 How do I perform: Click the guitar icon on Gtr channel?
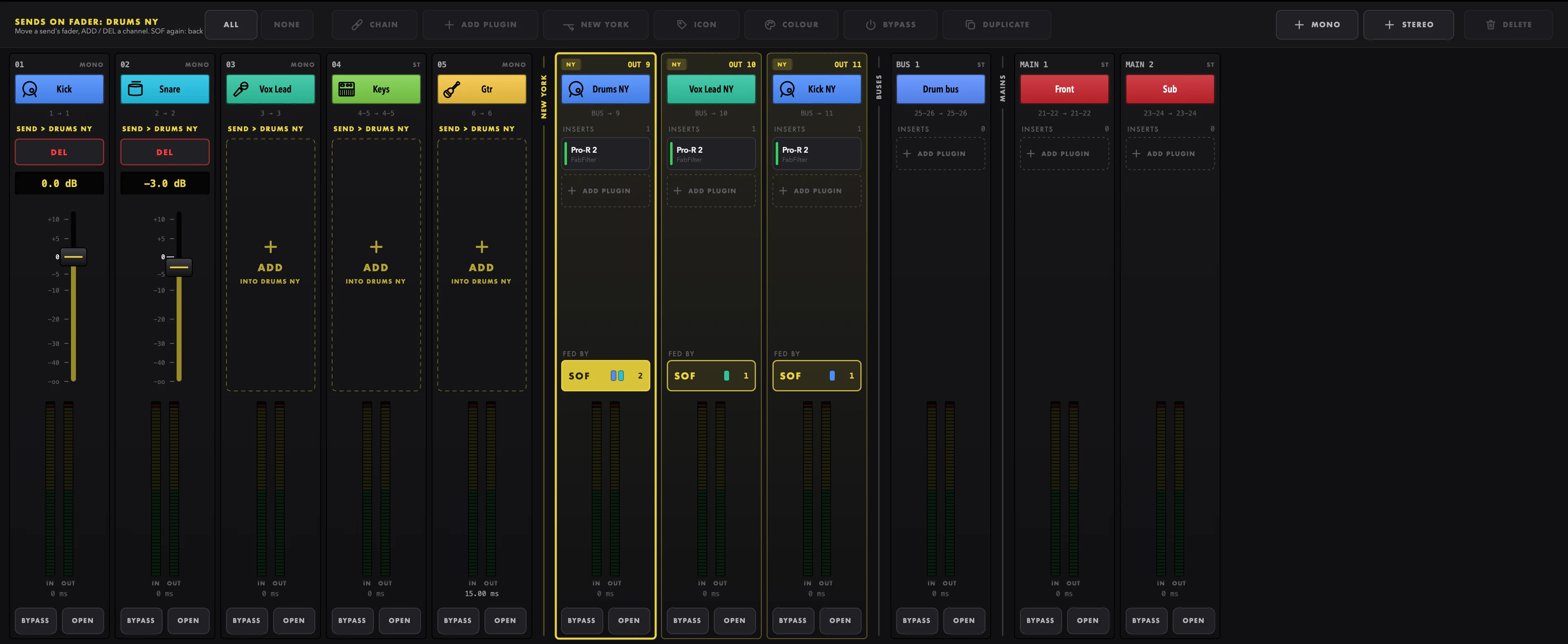coord(452,90)
